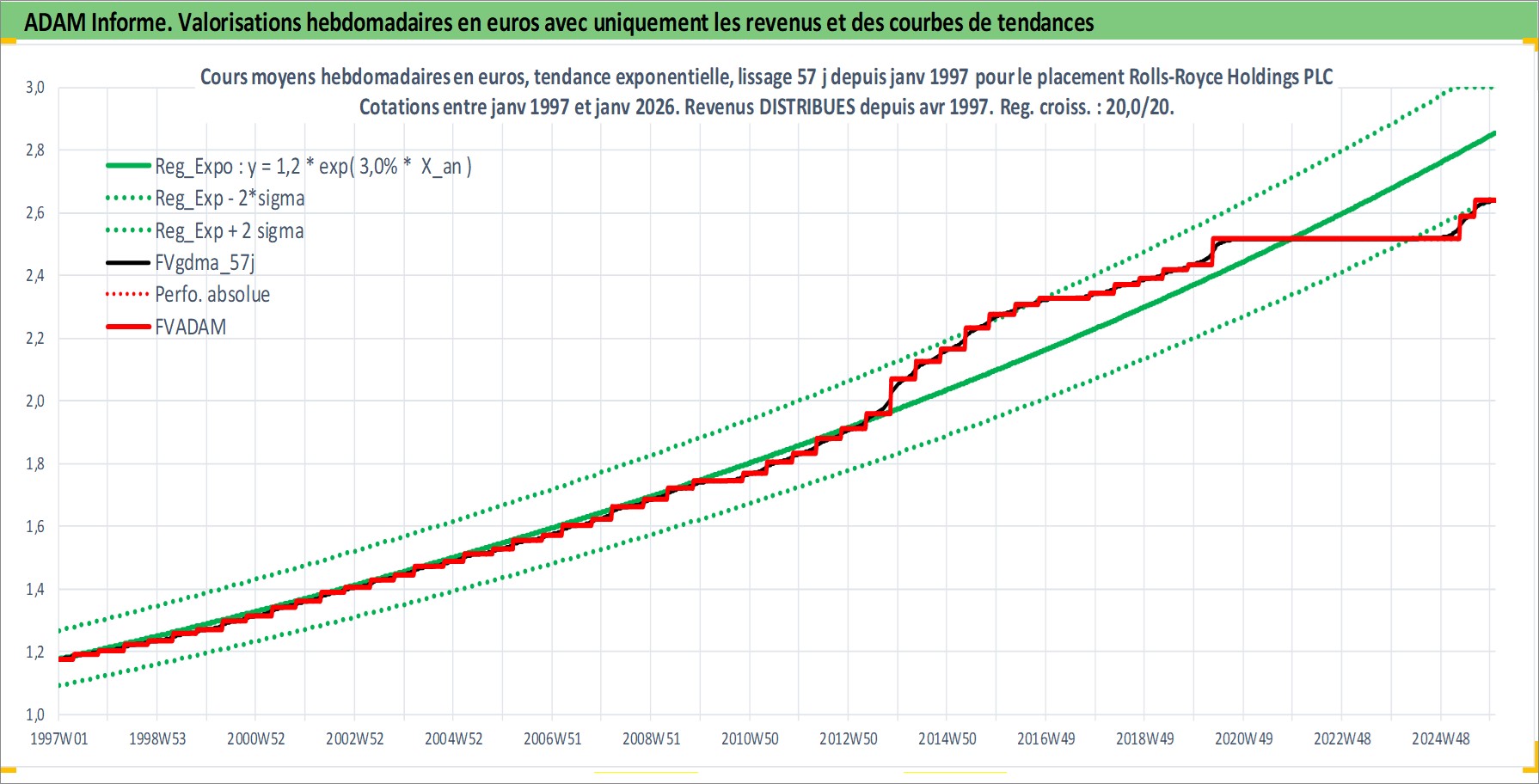Click the solid green line swatch for Reg_Expo
Viewport: 1539px width, 784px height.
pos(128,166)
